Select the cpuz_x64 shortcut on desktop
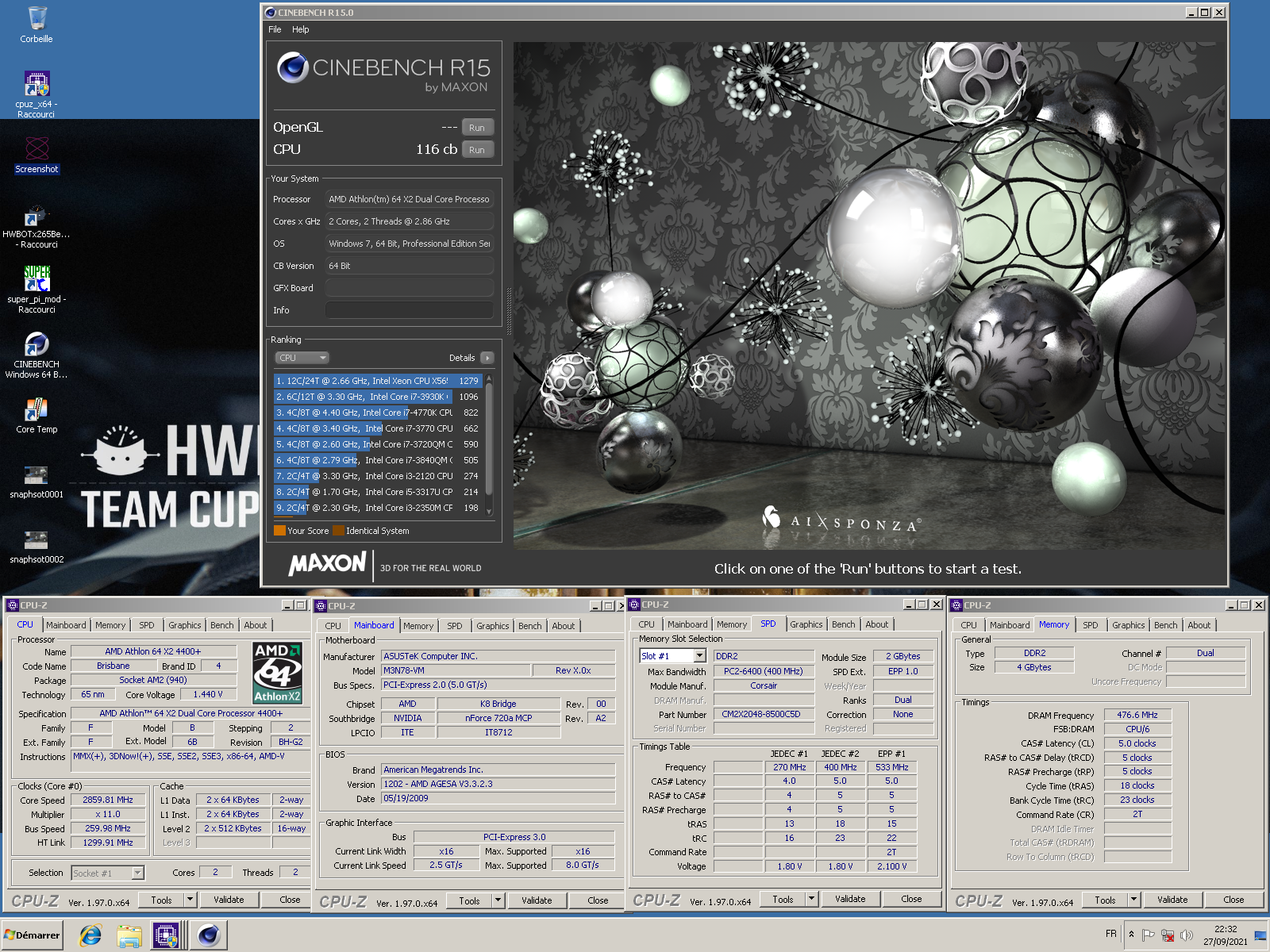The image size is (1270, 952). tap(37, 94)
